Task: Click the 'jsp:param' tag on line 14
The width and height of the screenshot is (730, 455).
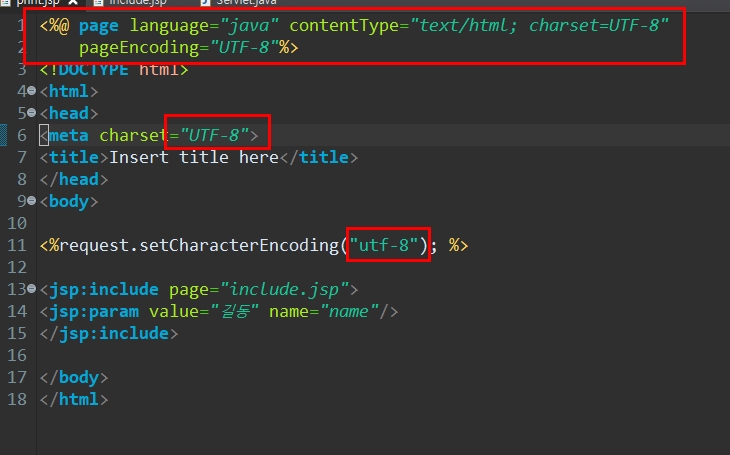Action: (89, 311)
